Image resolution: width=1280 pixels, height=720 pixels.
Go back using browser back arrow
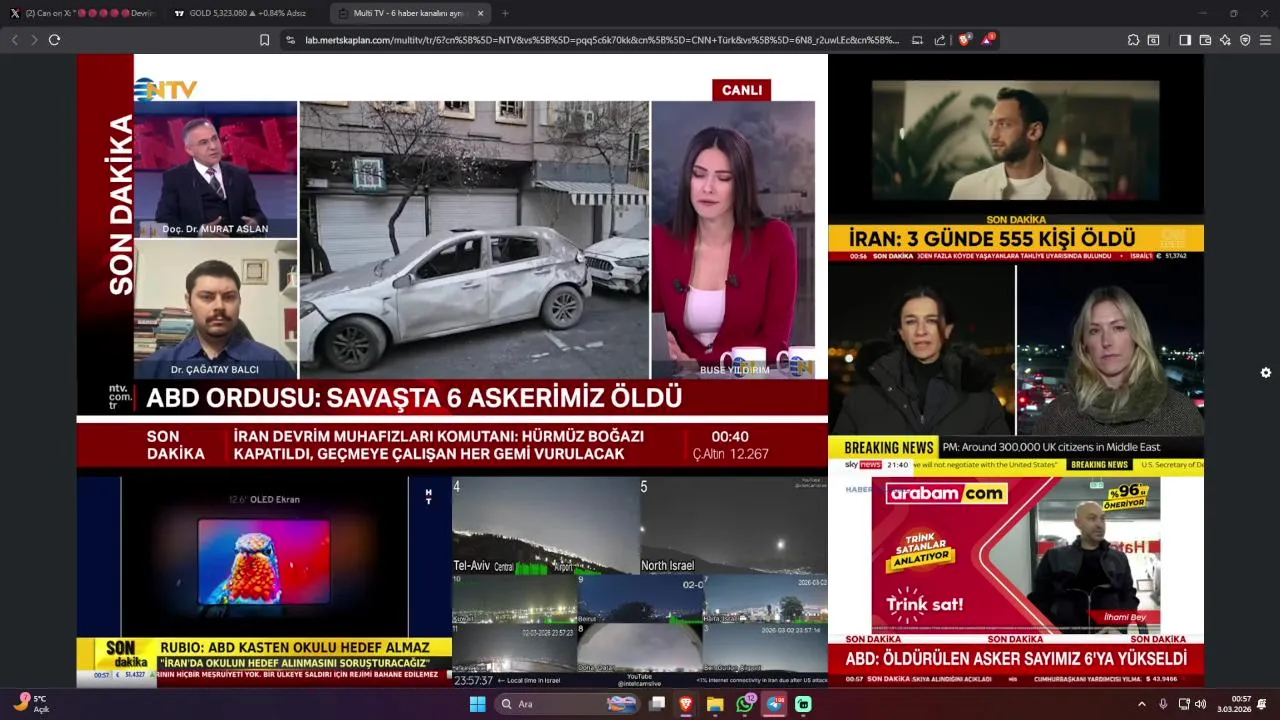point(14,40)
